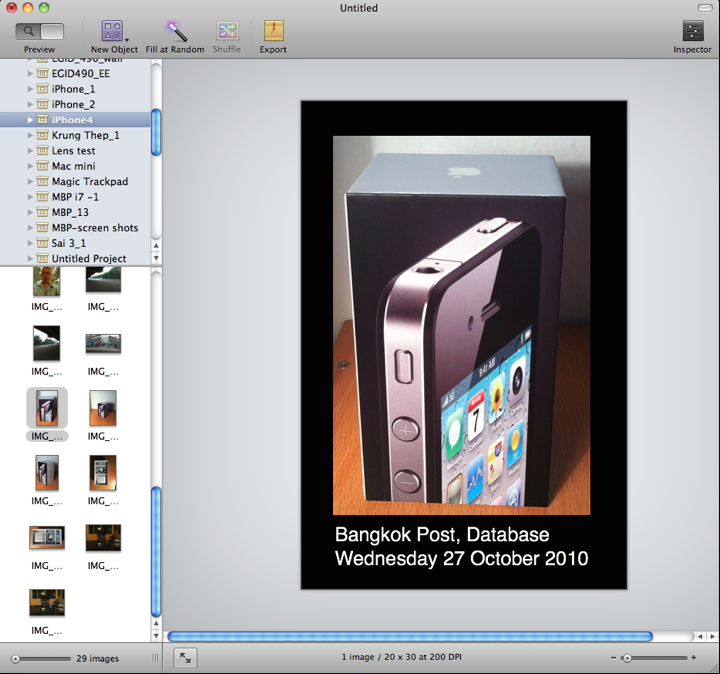The height and width of the screenshot is (674, 720).
Task: Click the zoom in plus button
Action: pos(694,658)
